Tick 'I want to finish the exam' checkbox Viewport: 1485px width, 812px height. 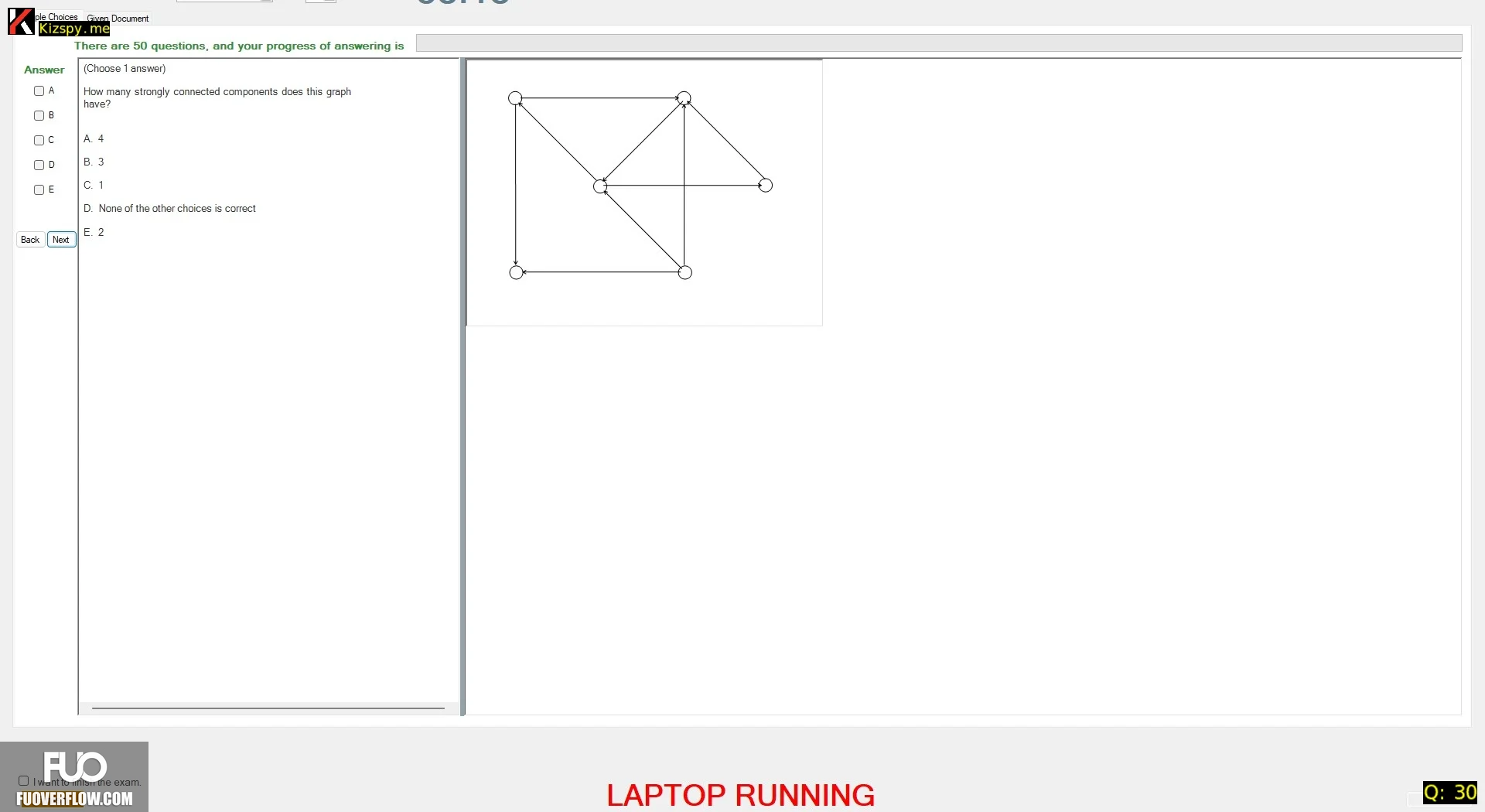24,781
